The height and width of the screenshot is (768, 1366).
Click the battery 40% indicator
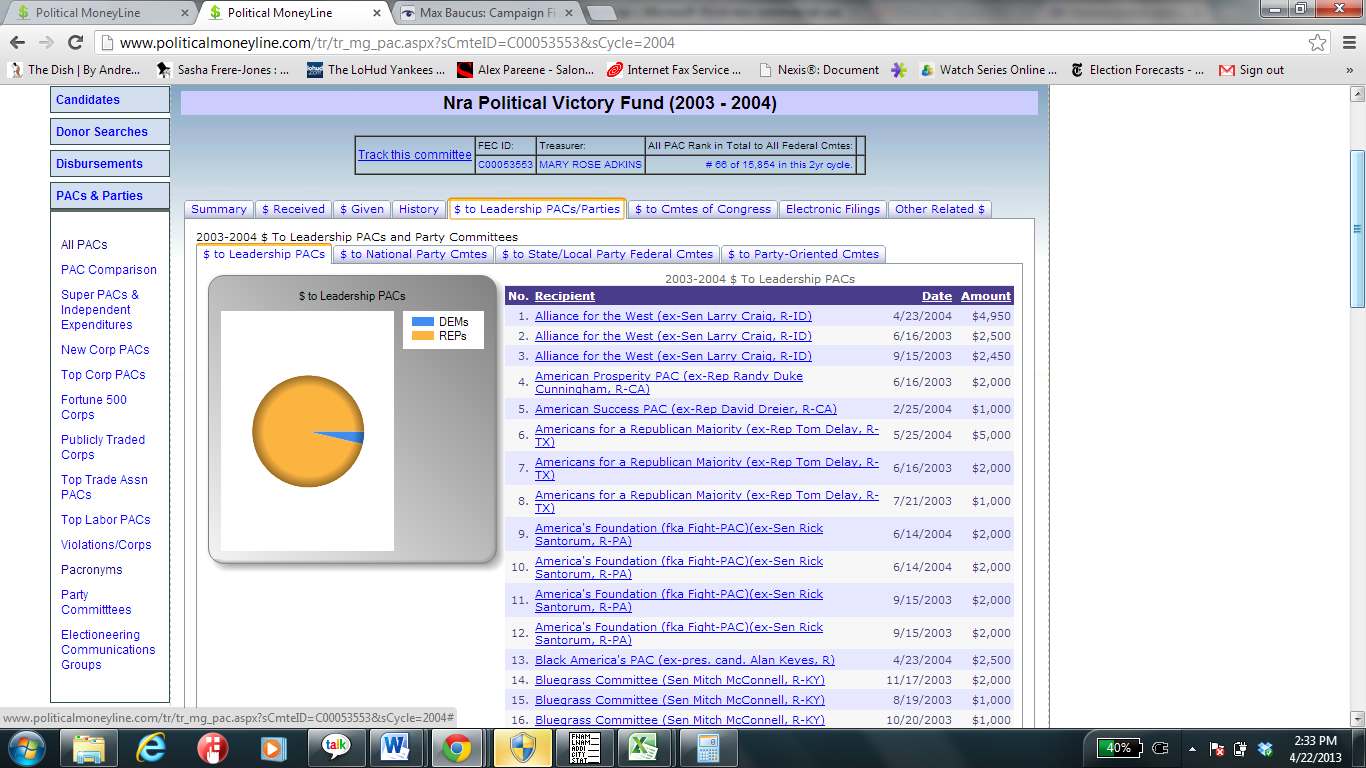[x=1119, y=747]
